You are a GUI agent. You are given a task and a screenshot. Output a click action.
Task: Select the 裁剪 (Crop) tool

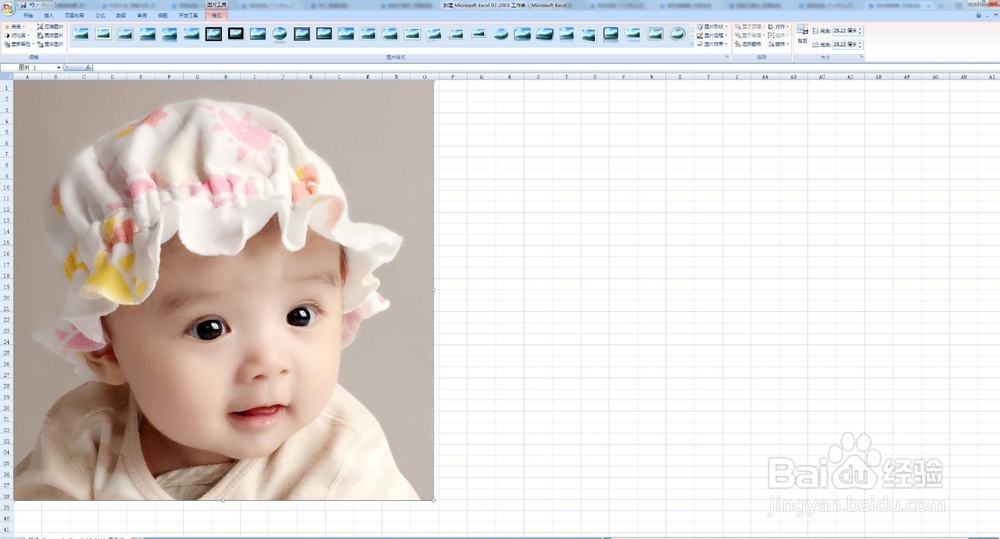click(x=802, y=34)
